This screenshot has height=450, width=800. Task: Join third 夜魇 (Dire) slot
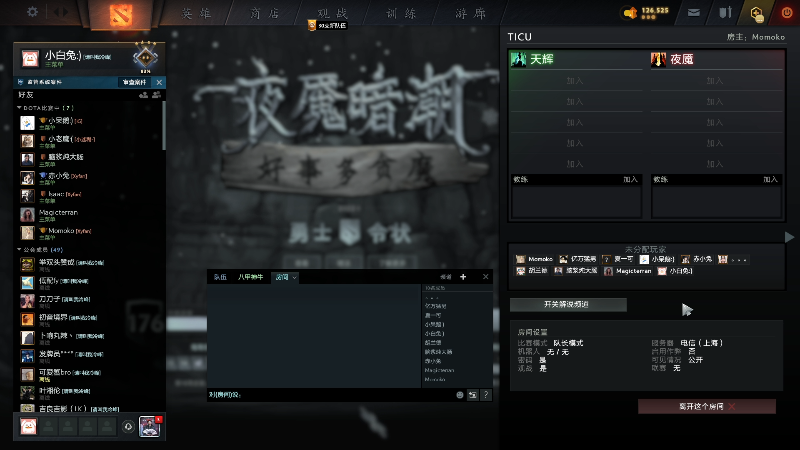pyautogui.click(x=715, y=122)
